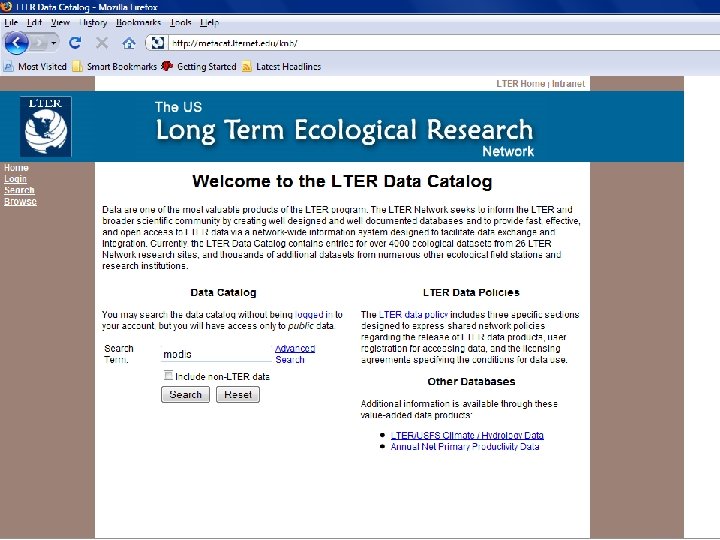This screenshot has height=540, width=720.
Task: Open the Advanced Search link
Action: 295,354
